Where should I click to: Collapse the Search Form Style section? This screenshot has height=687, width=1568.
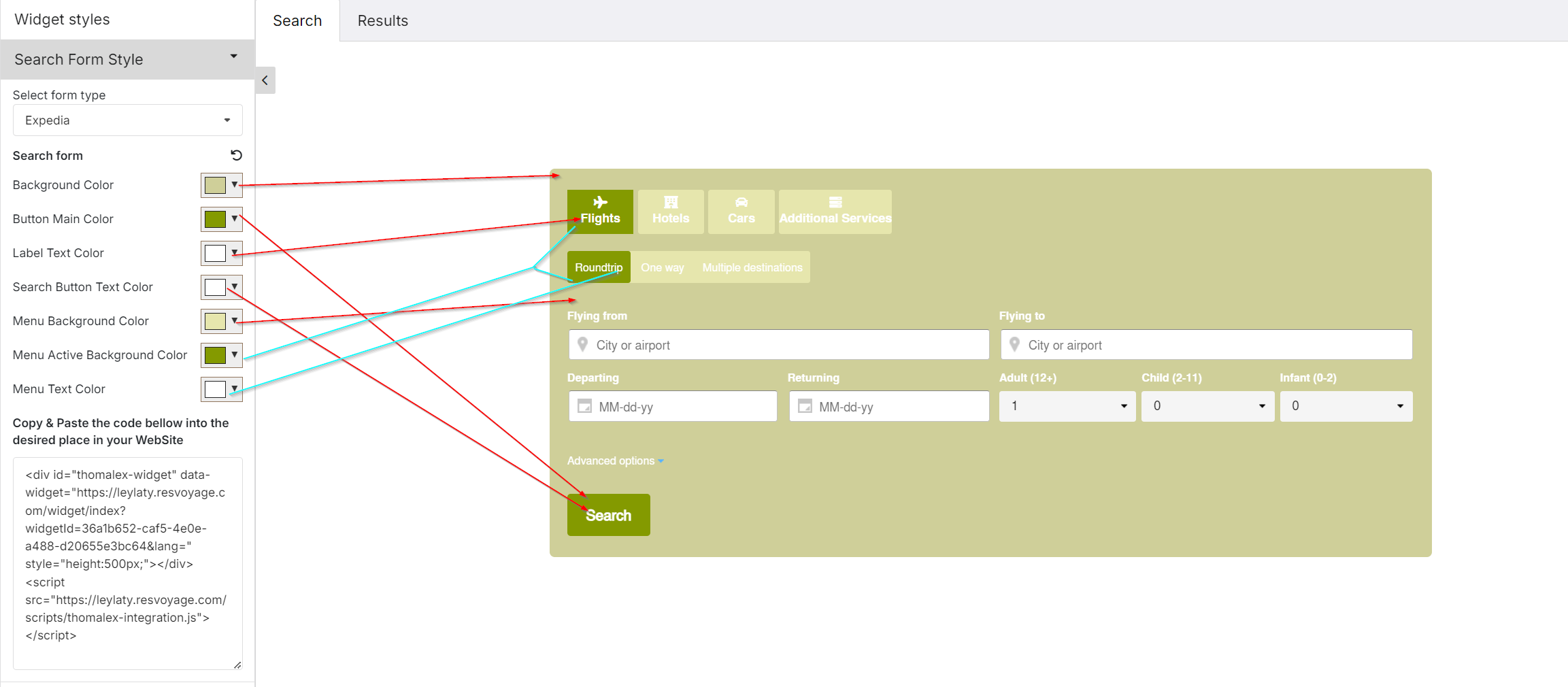pos(128,59)
